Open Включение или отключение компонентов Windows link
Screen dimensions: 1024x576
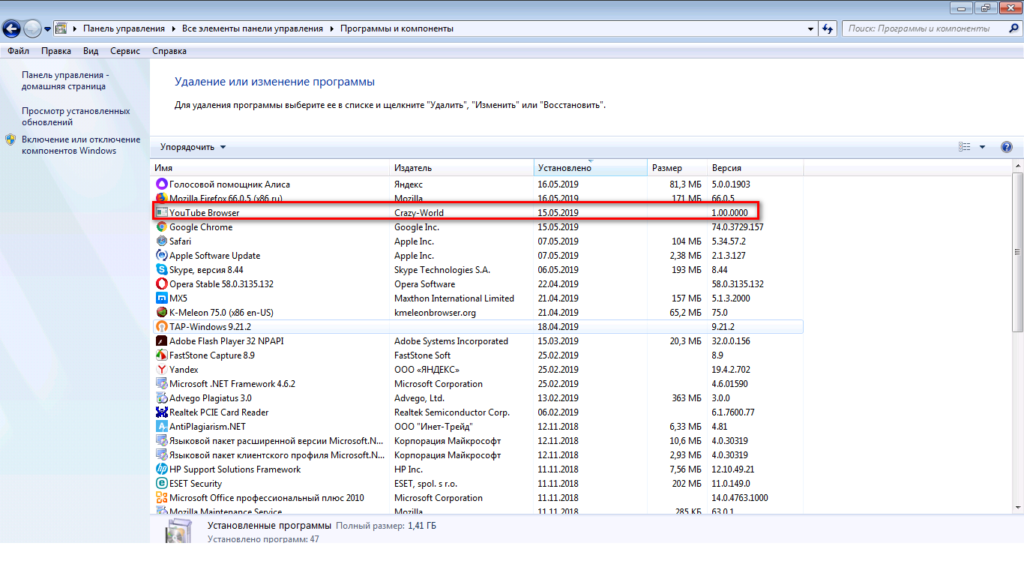click(81, 145)
